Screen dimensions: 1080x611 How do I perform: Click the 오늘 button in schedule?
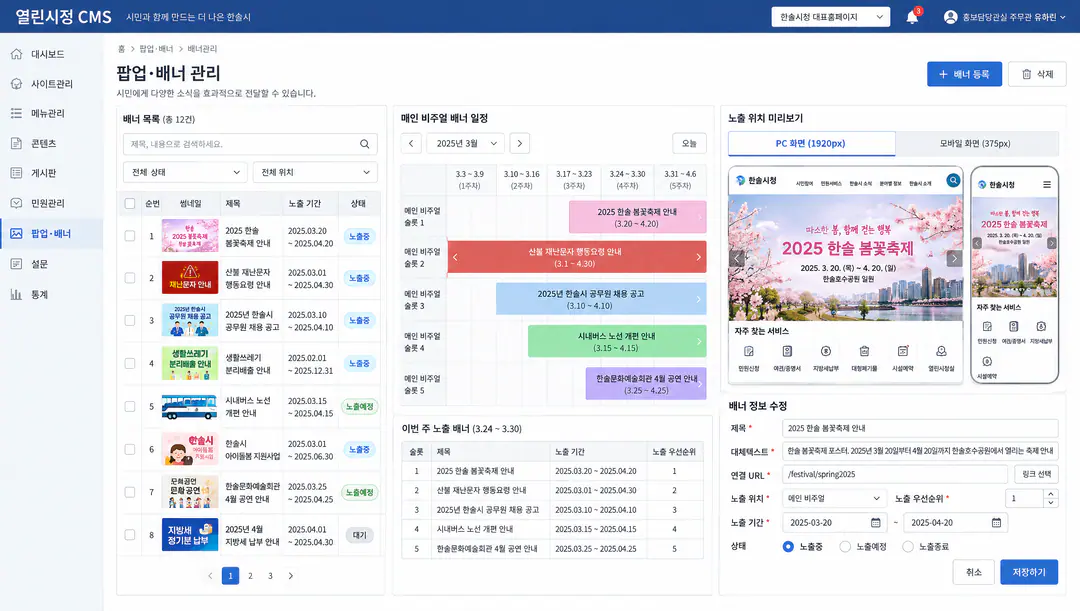(689, 143)
